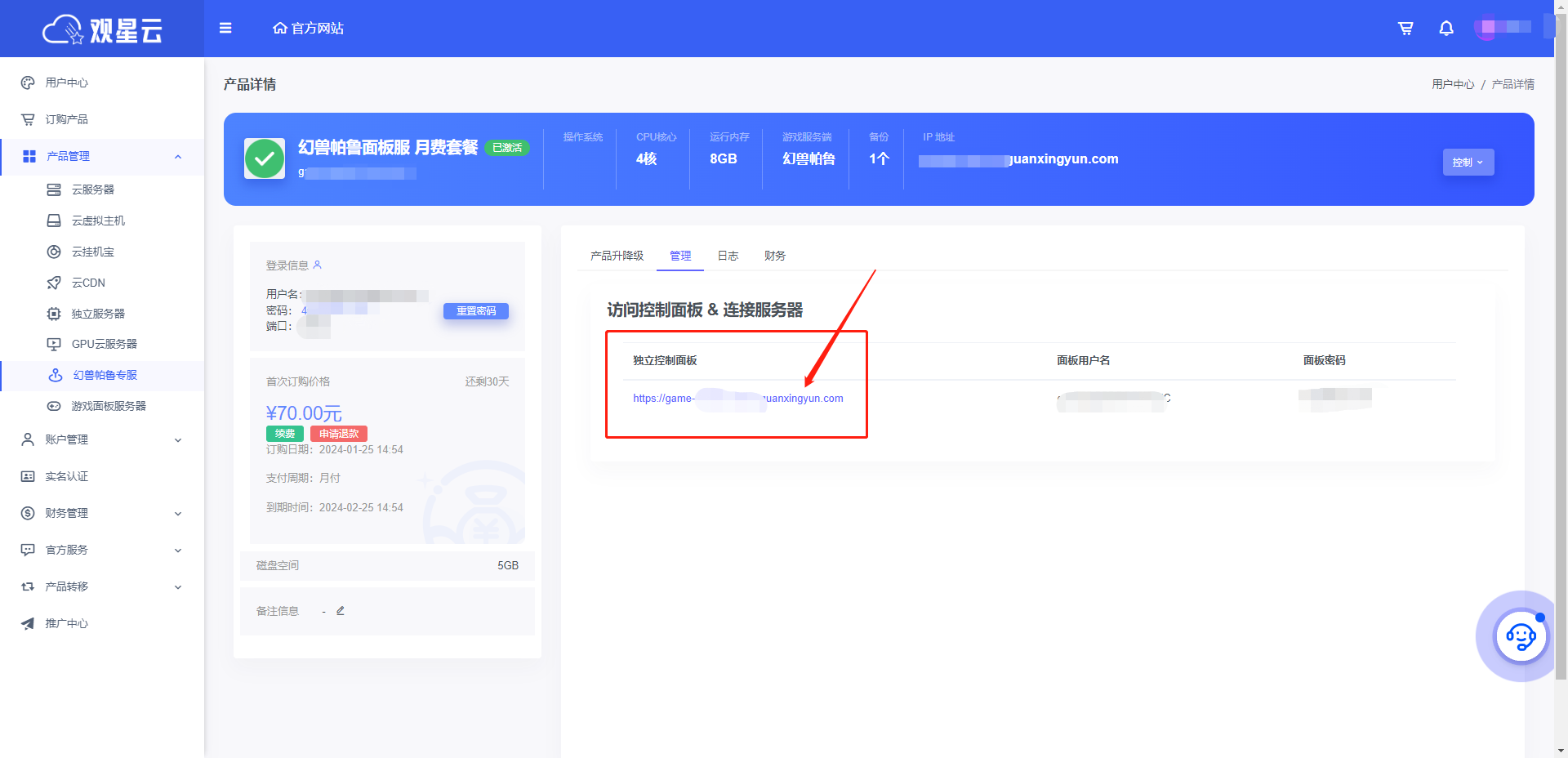This screenshot has height=758, width=1568.
Task: Click 用户中心 breadcrumb link
Action: [1453, 84]
